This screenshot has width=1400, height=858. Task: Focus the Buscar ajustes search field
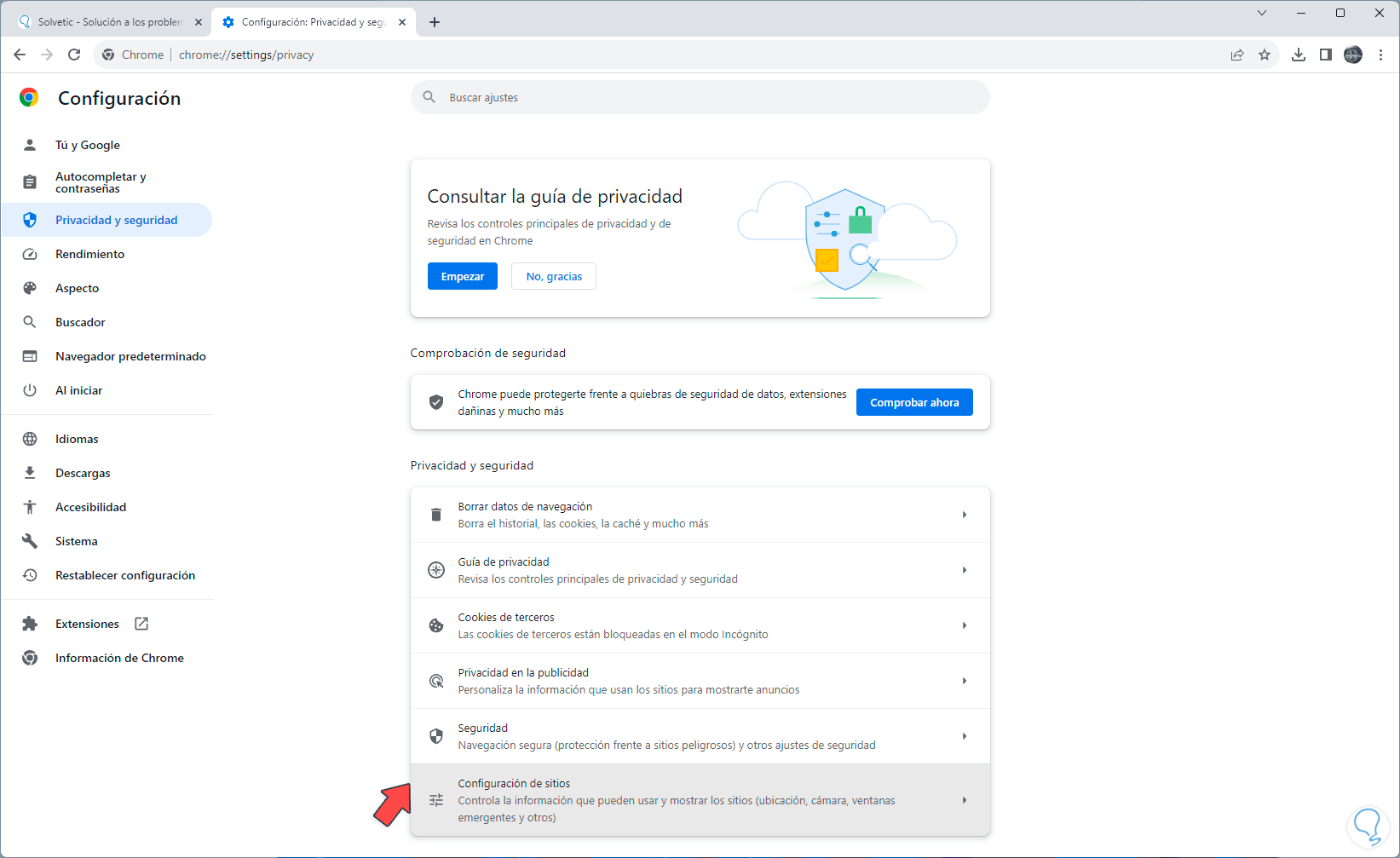(700, 97)
